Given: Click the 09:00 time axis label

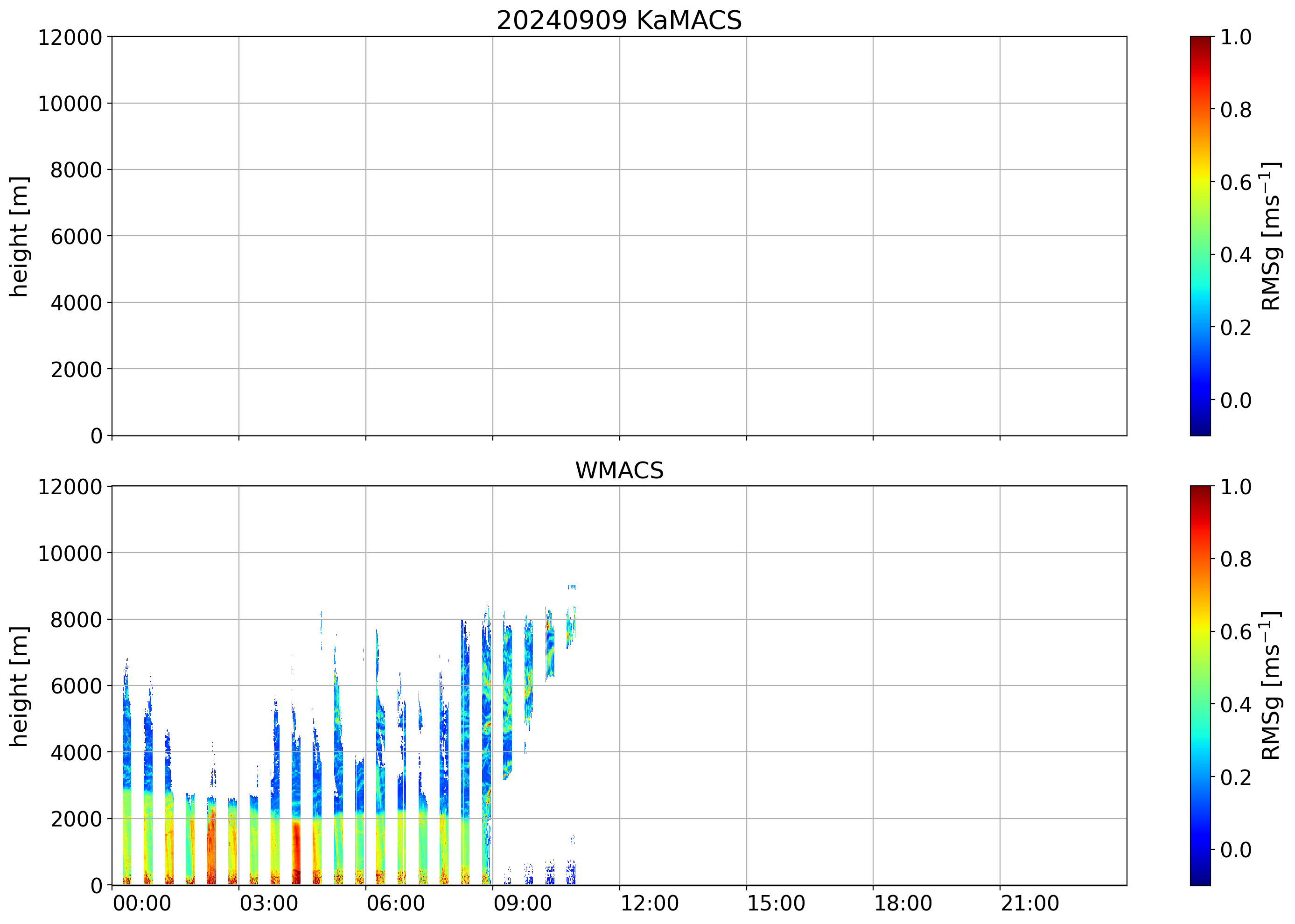Looking at the screenshot, I should (522, 903).
